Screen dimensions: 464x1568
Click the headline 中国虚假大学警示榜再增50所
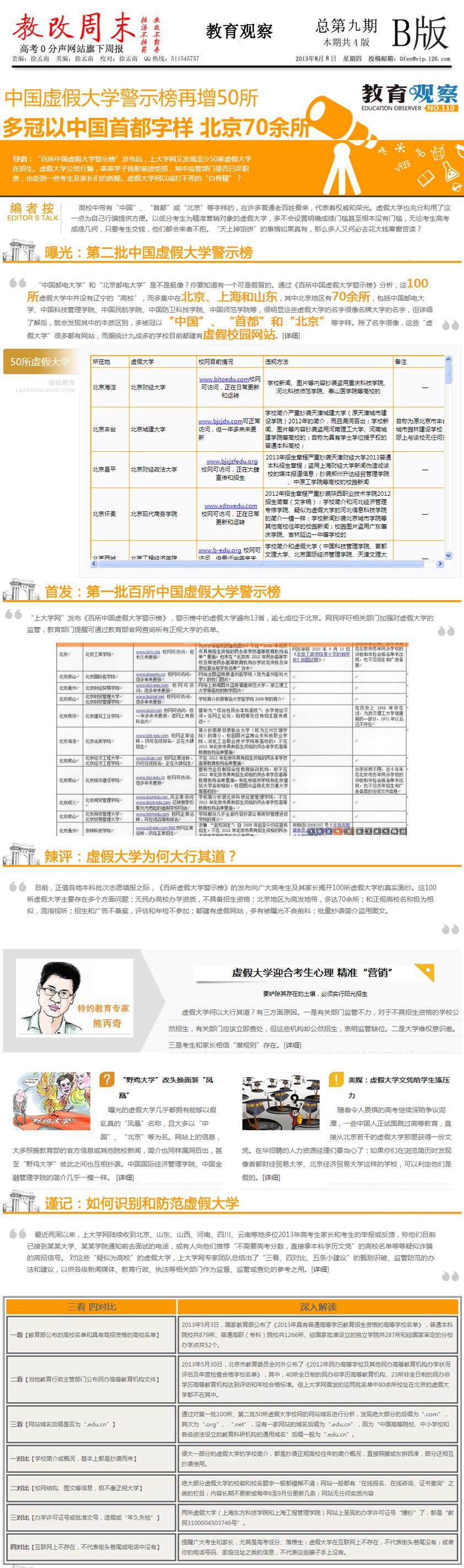131,98
